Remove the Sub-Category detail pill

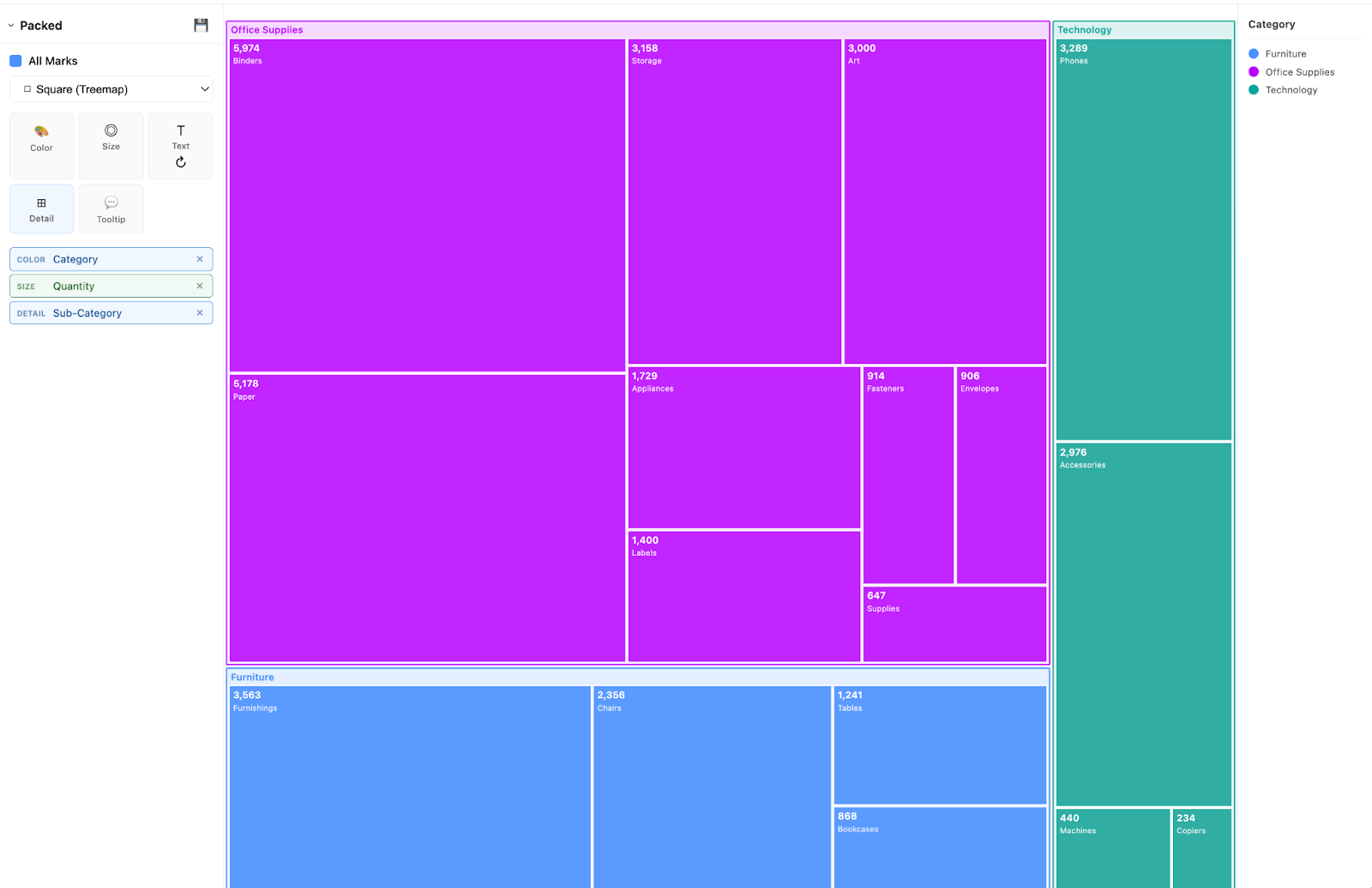coord(200,313)
